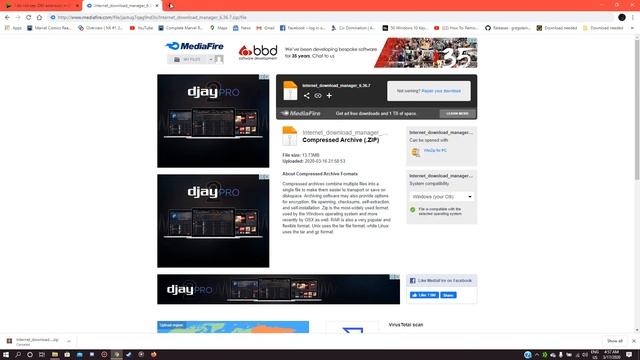640x360 pixels.
Task: Open the Facebook log in bookmark
Action: coord(302,28)
